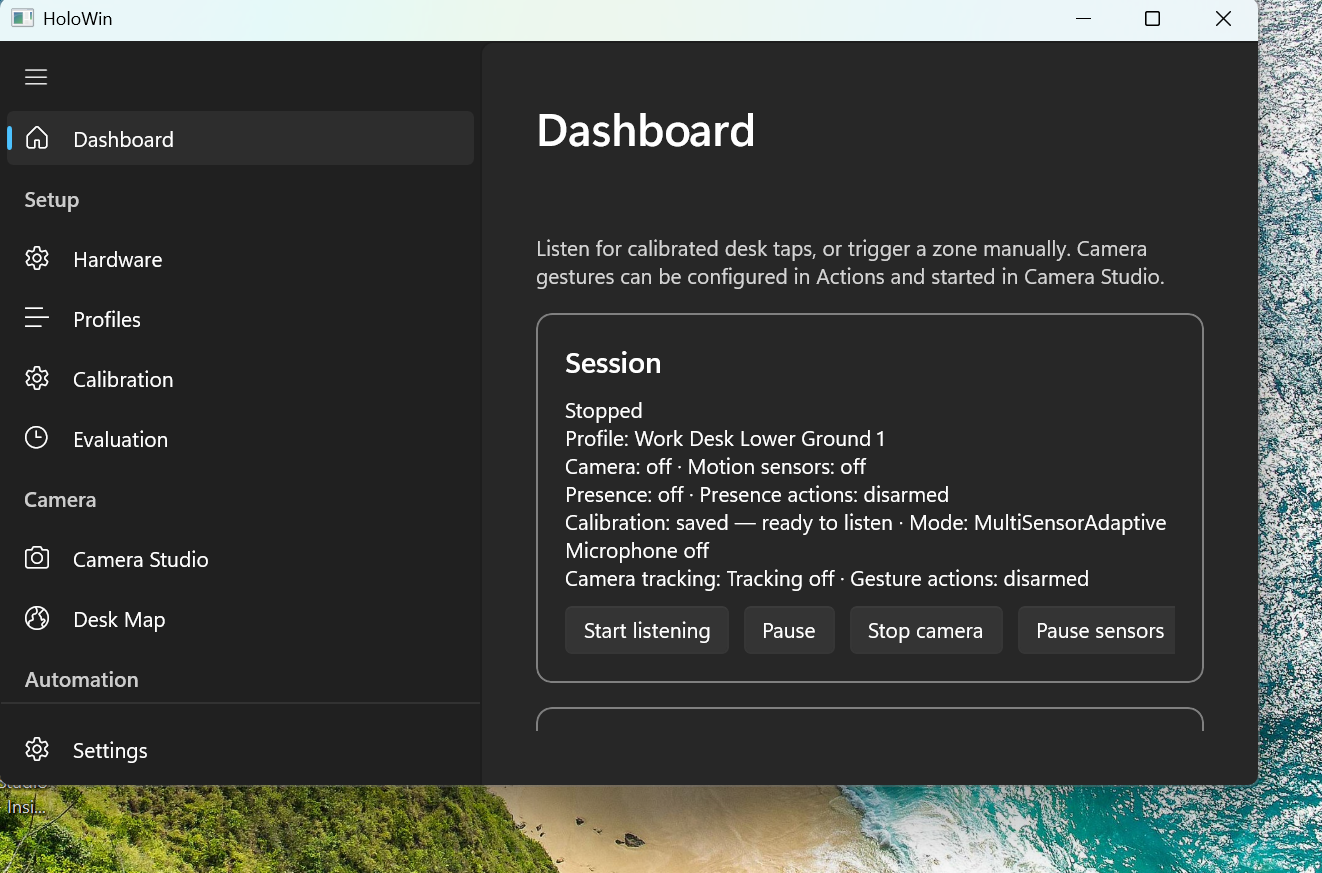Viewport: 1322px width, 873px height.
Task: Click the Session card heading
Action: [613, 363]
